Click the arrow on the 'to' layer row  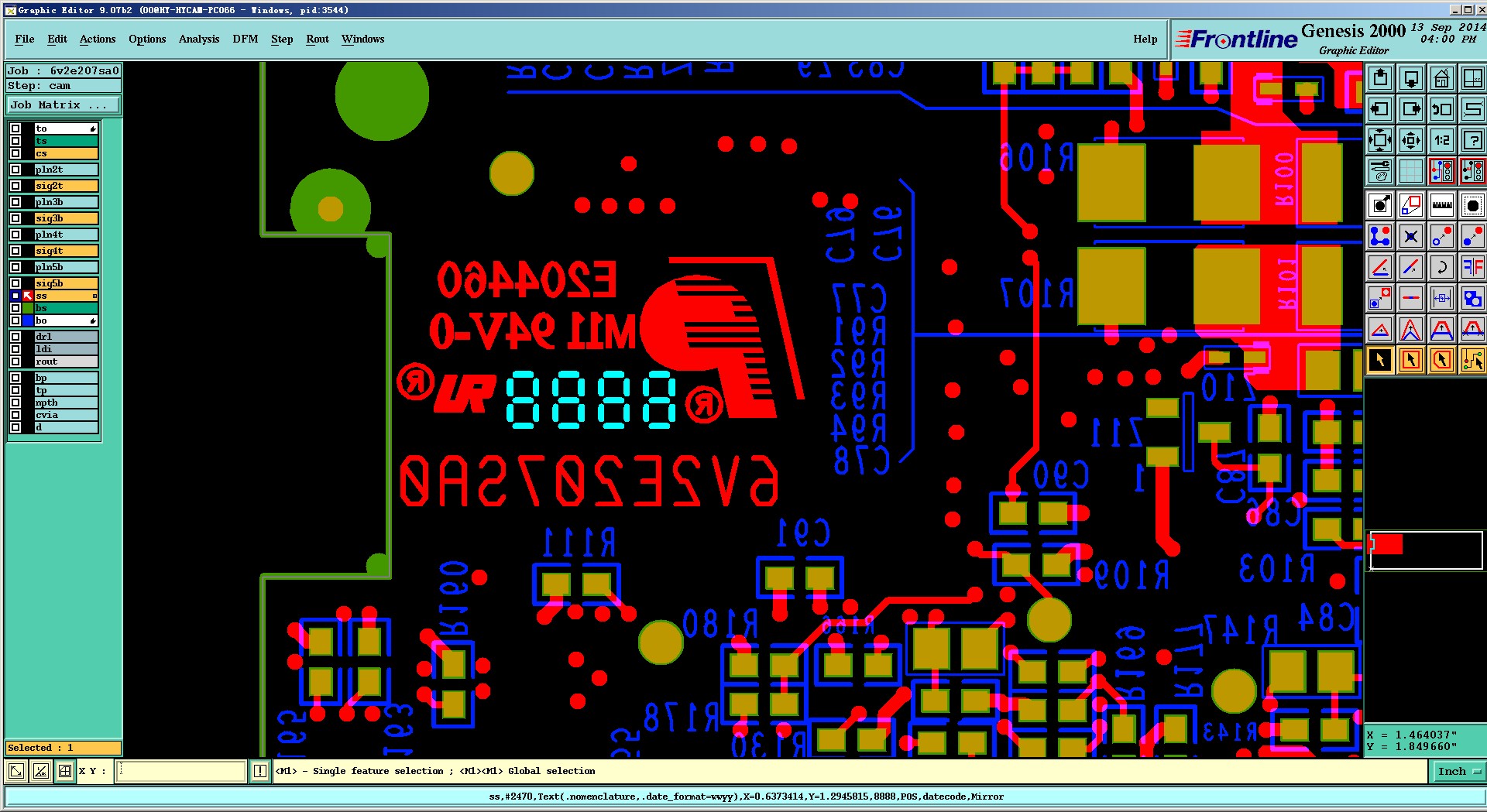coord(93,128)
